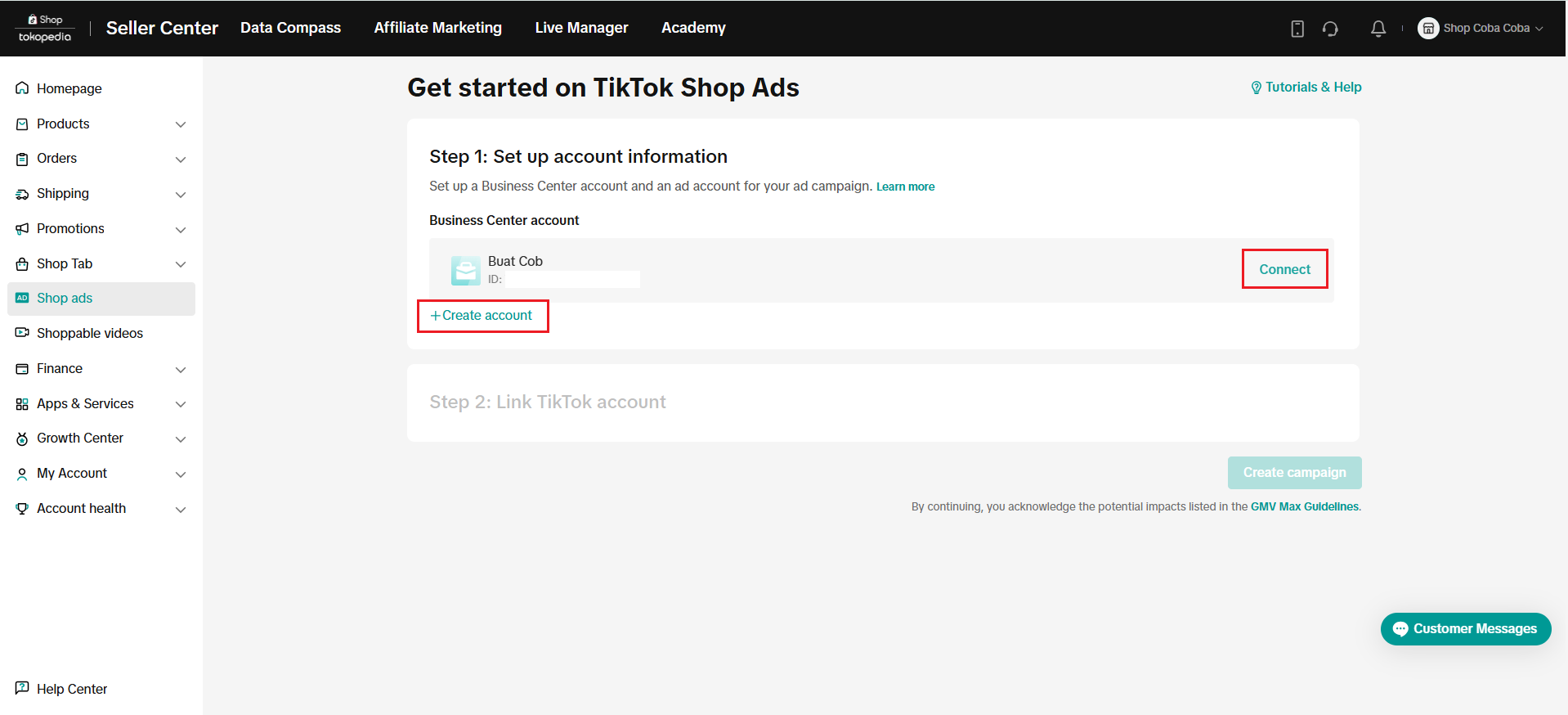
Task: Click the Homepage house icon
Action: [x=22, y=88]
